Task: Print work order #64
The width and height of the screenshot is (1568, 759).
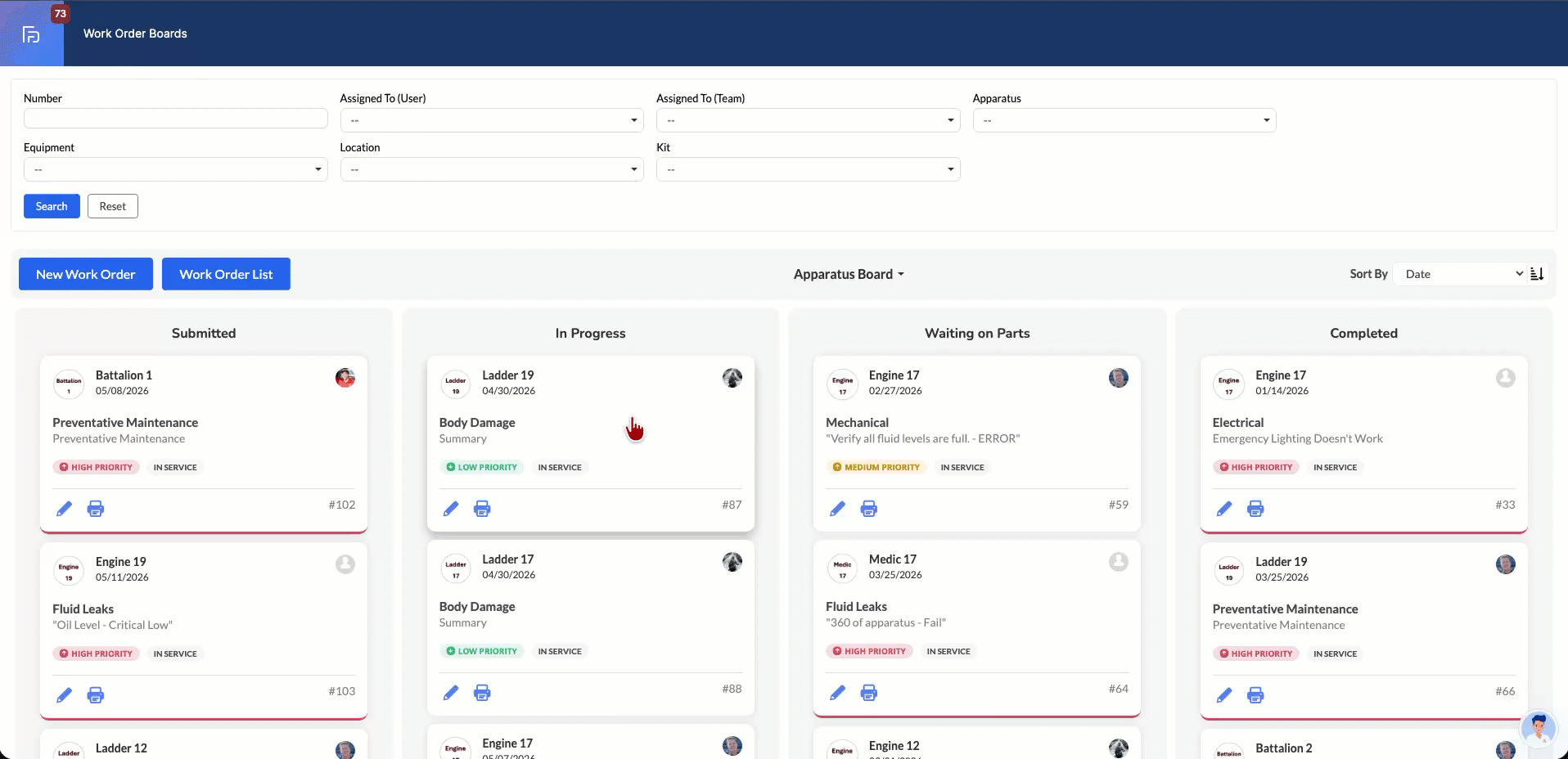Action: 869,693
